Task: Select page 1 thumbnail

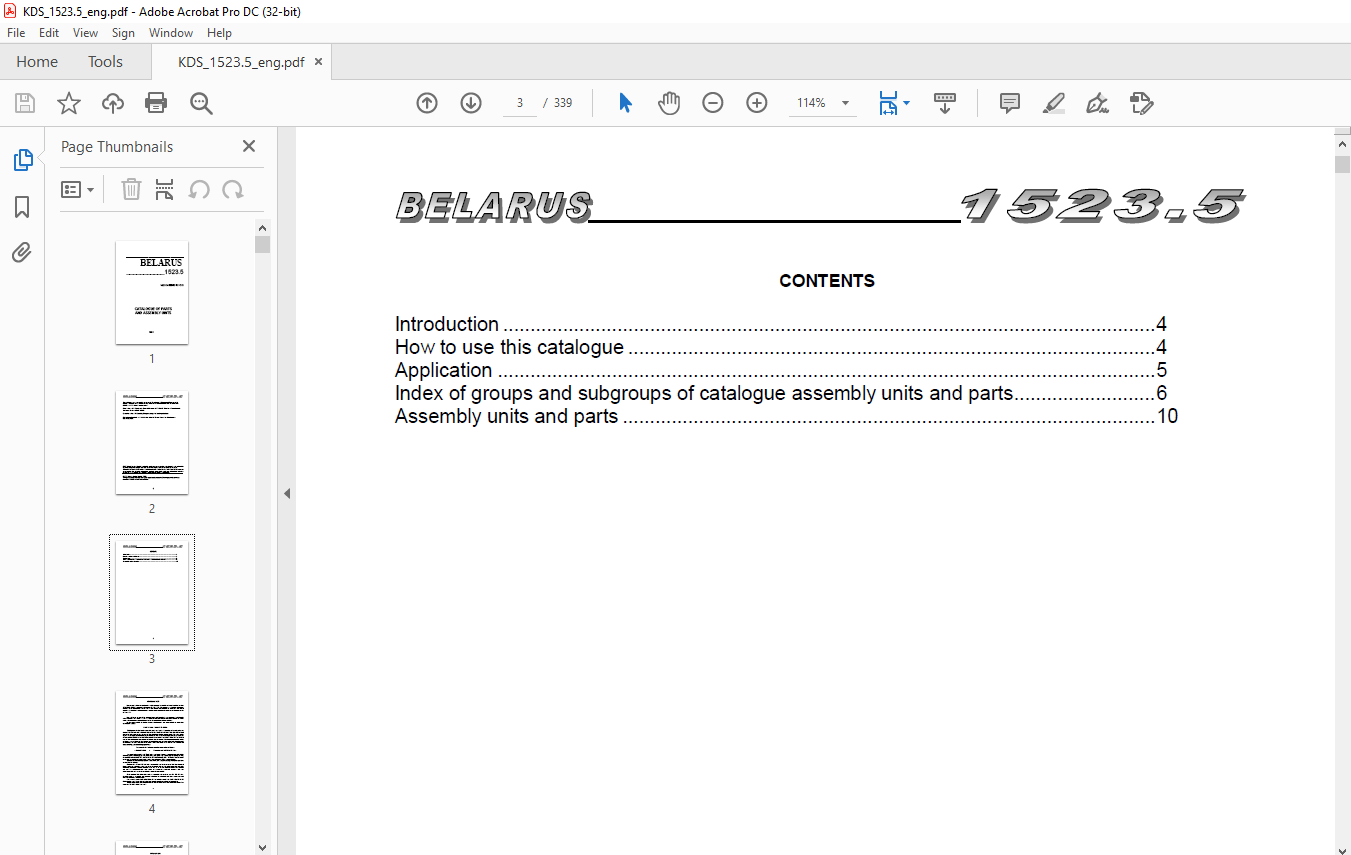Action: coord(152,292)
